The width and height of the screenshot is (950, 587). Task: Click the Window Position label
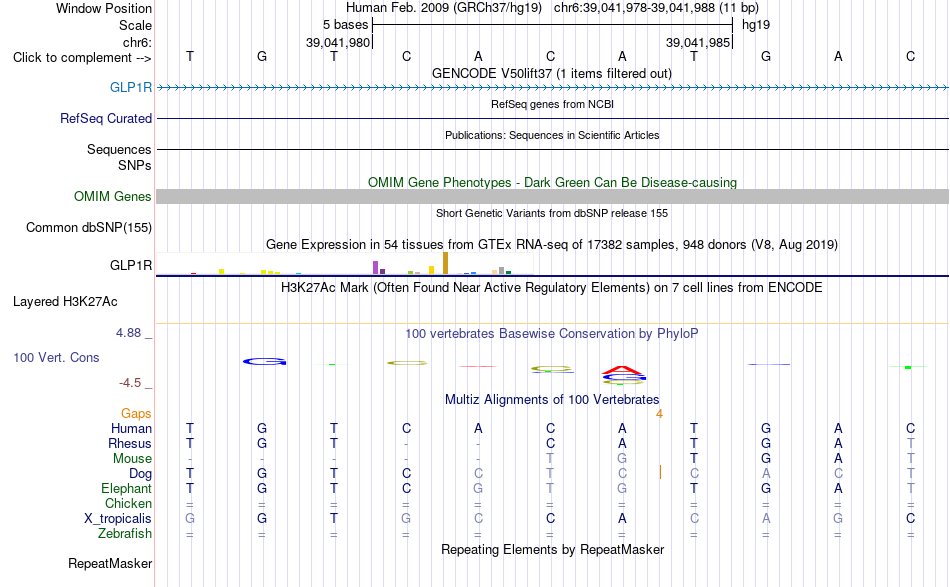click(x=104, y=8)
